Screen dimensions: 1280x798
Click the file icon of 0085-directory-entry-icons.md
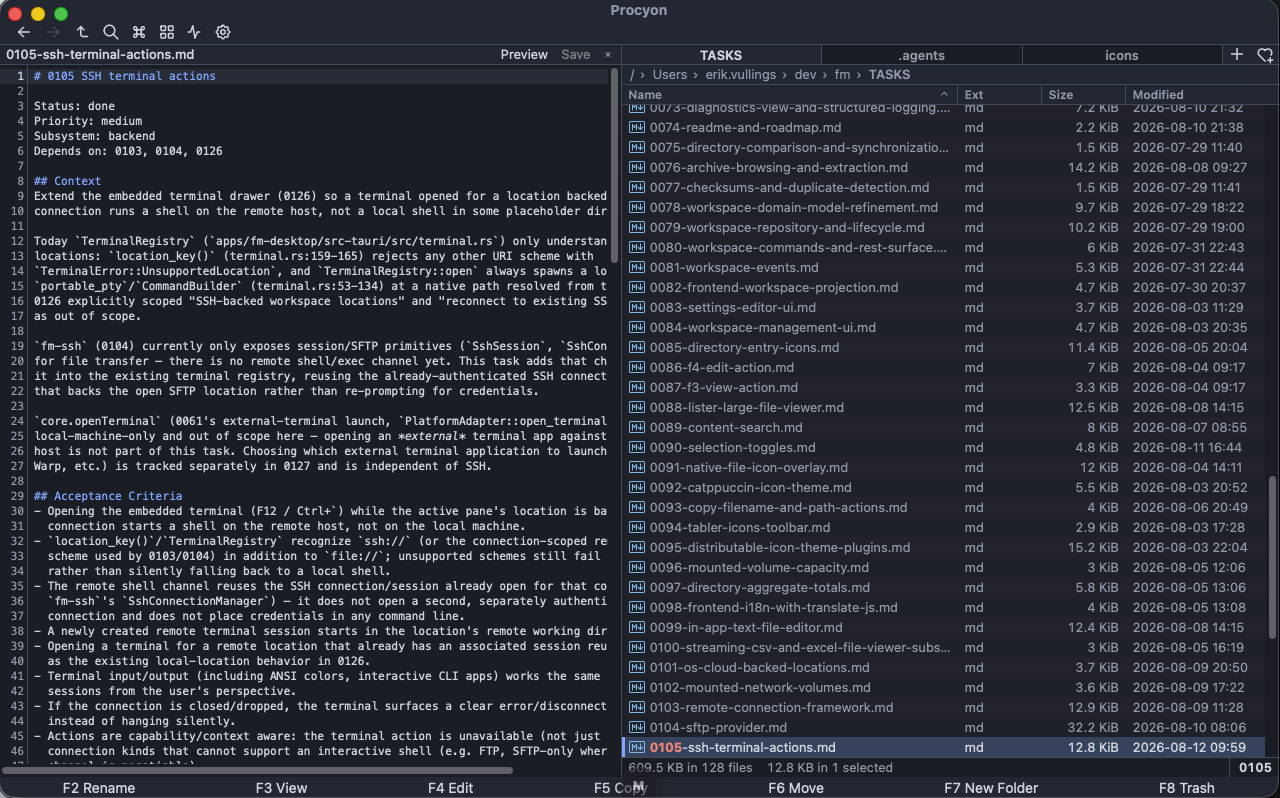(636, 347)
